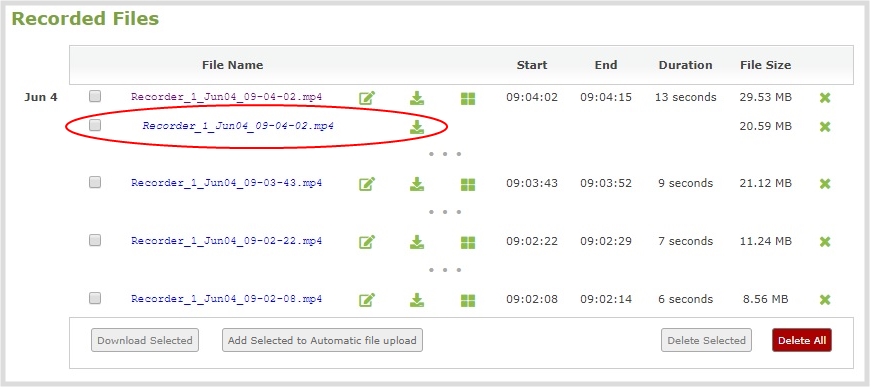Expand the dots below the 09-02-22 recording
871x389 pixels.
(x=445, y=270)
